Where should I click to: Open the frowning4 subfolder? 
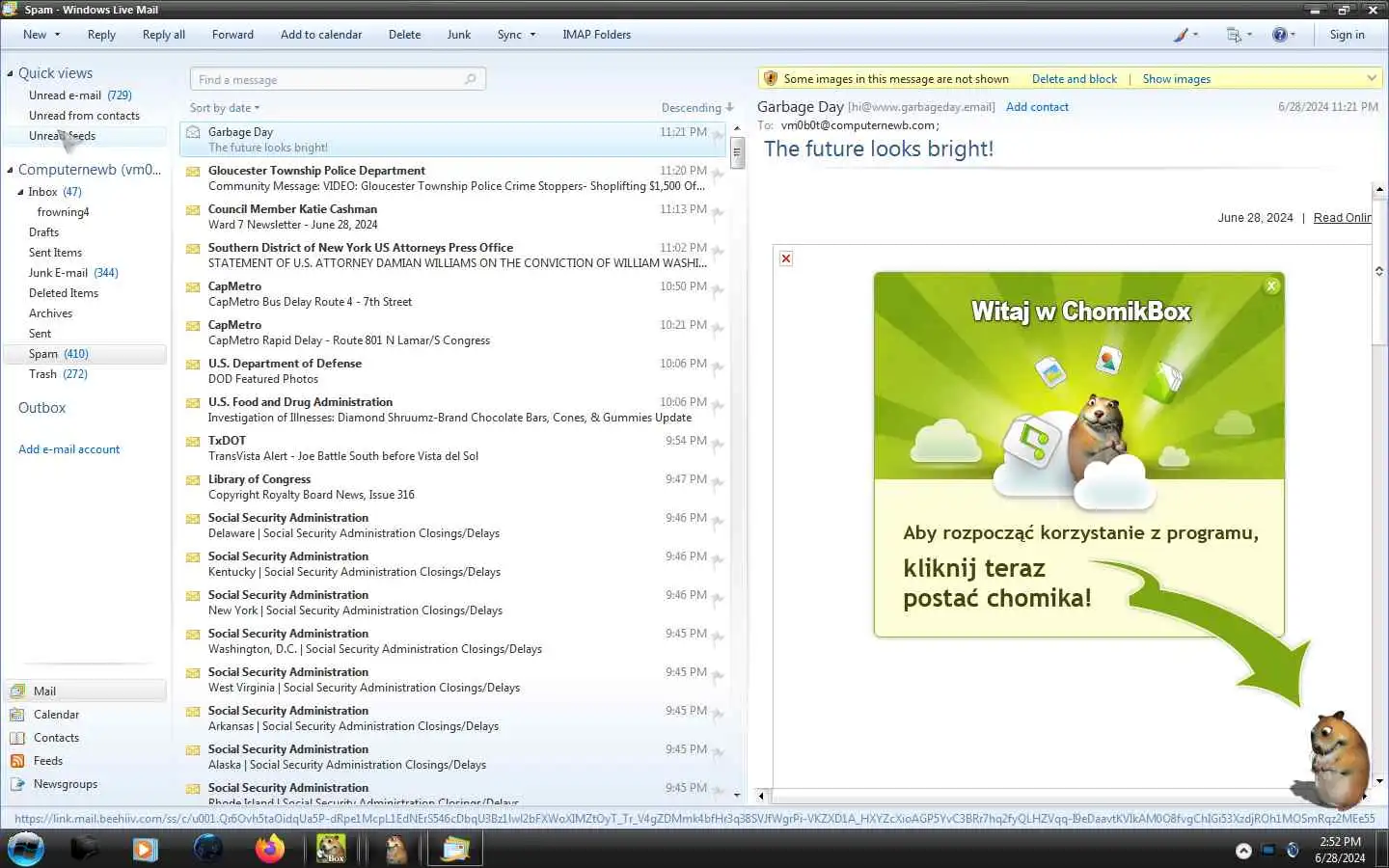(x=63, y=212)
